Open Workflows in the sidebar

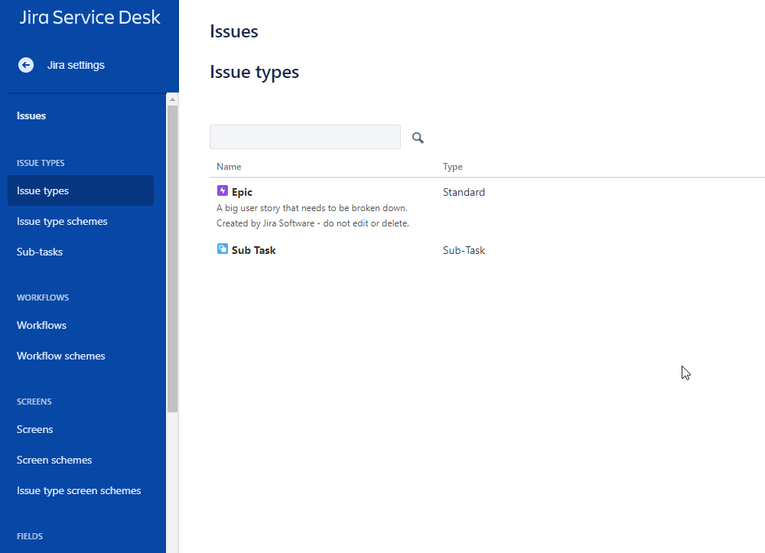(x=41, y=325)
